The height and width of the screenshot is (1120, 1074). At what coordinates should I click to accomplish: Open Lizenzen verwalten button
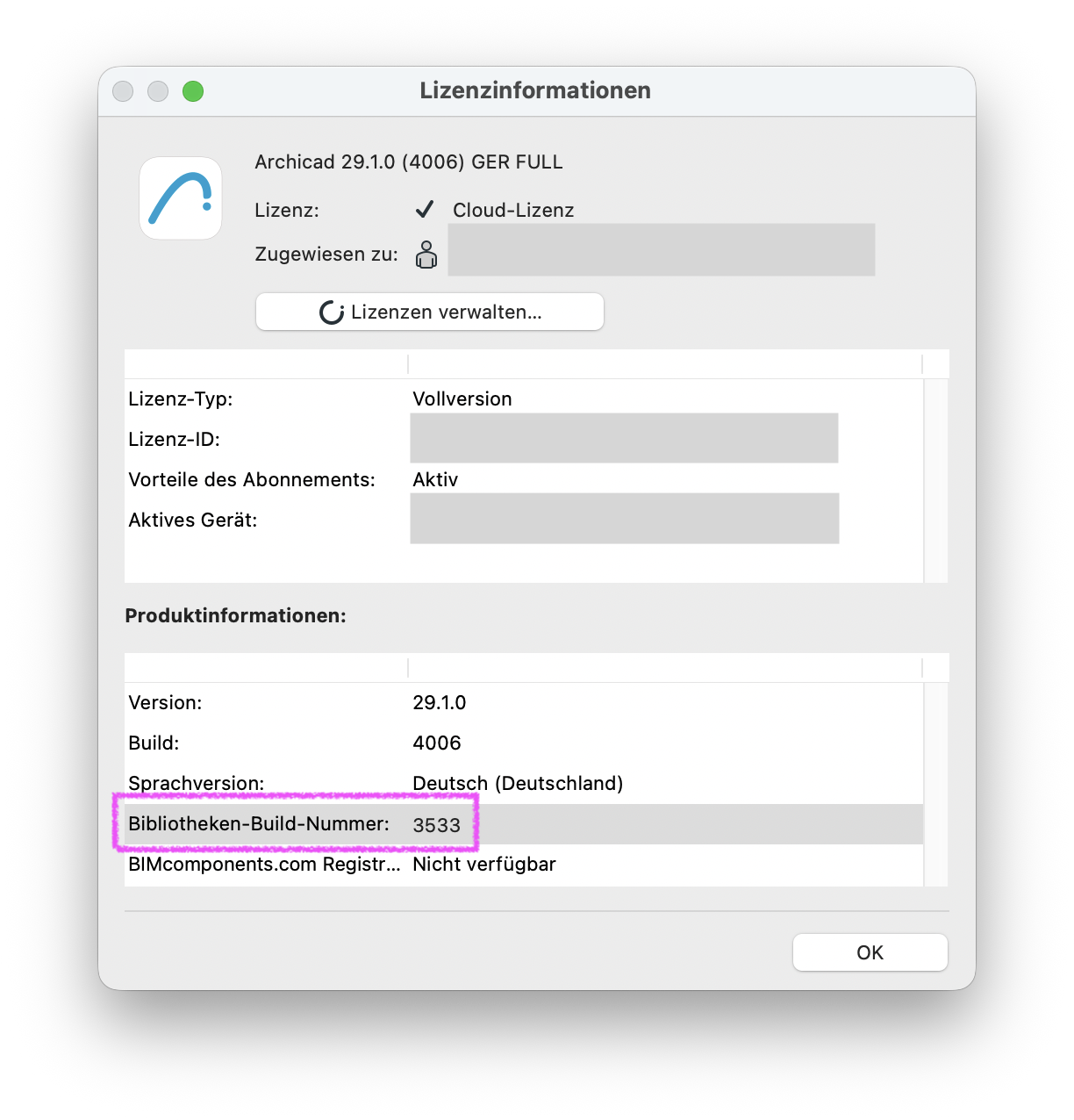[430, 312]
